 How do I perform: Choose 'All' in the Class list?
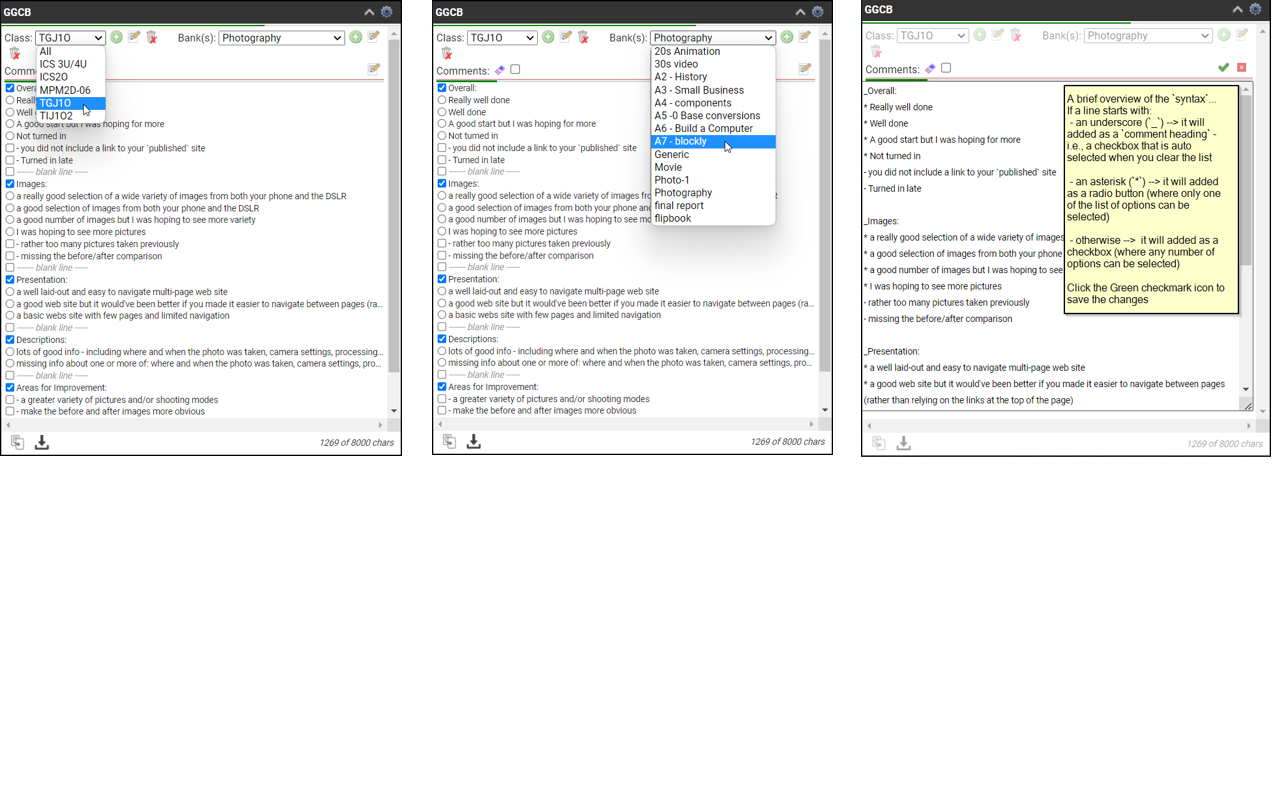pos(71,51)
